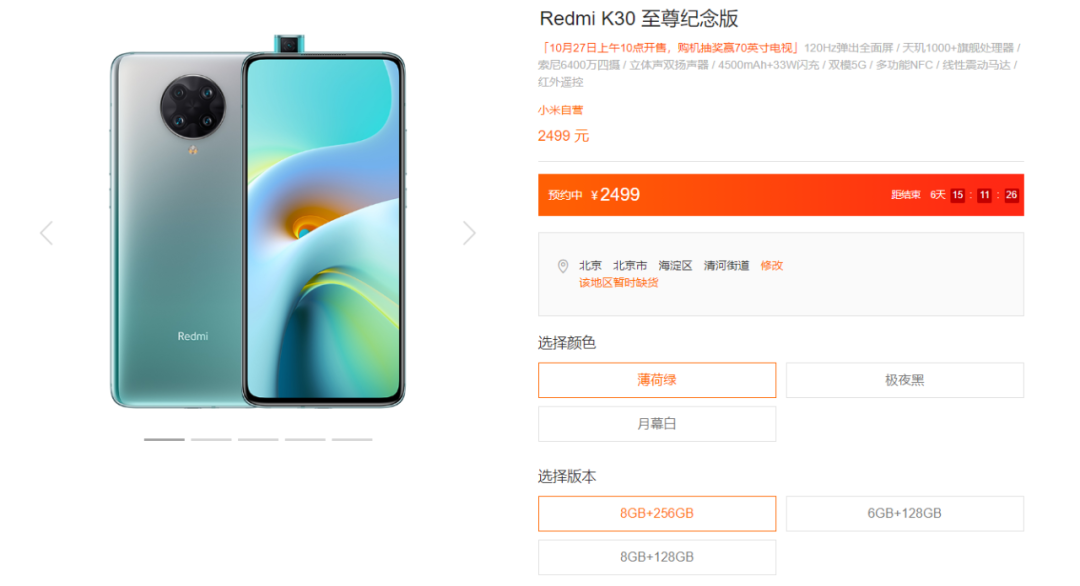Pick the 月幕白 color option
The width and height of the screenshot is (1080, 586).
point(656,423)
